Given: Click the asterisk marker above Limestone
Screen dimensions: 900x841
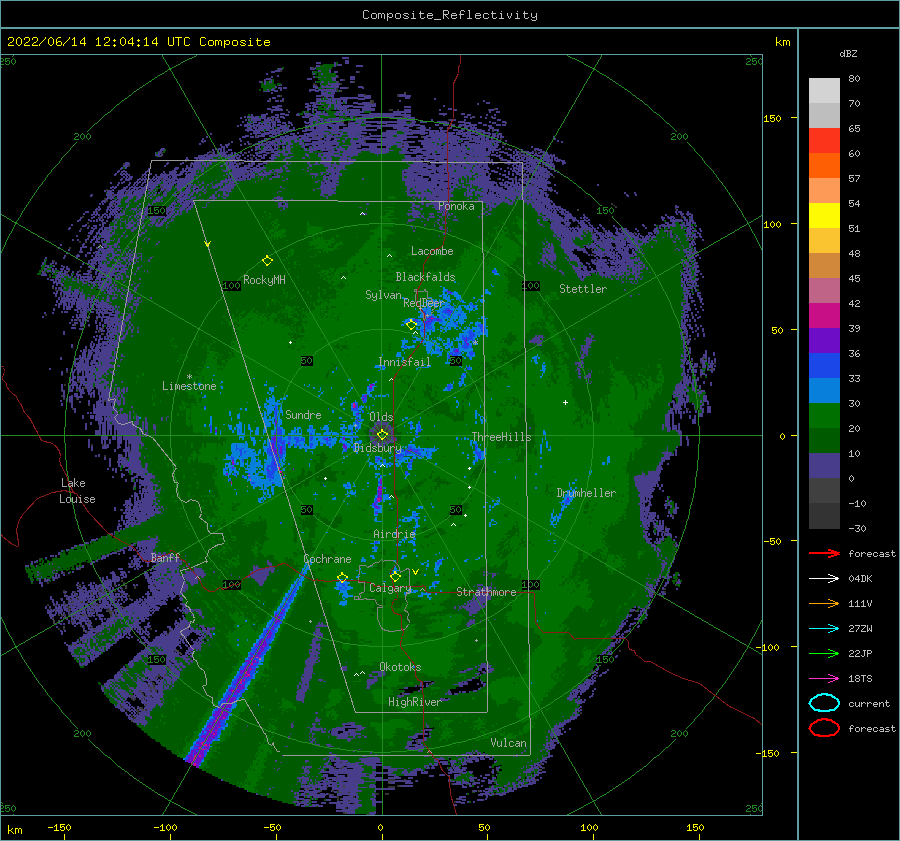Looking at the screenshot, I should [189, 377].
